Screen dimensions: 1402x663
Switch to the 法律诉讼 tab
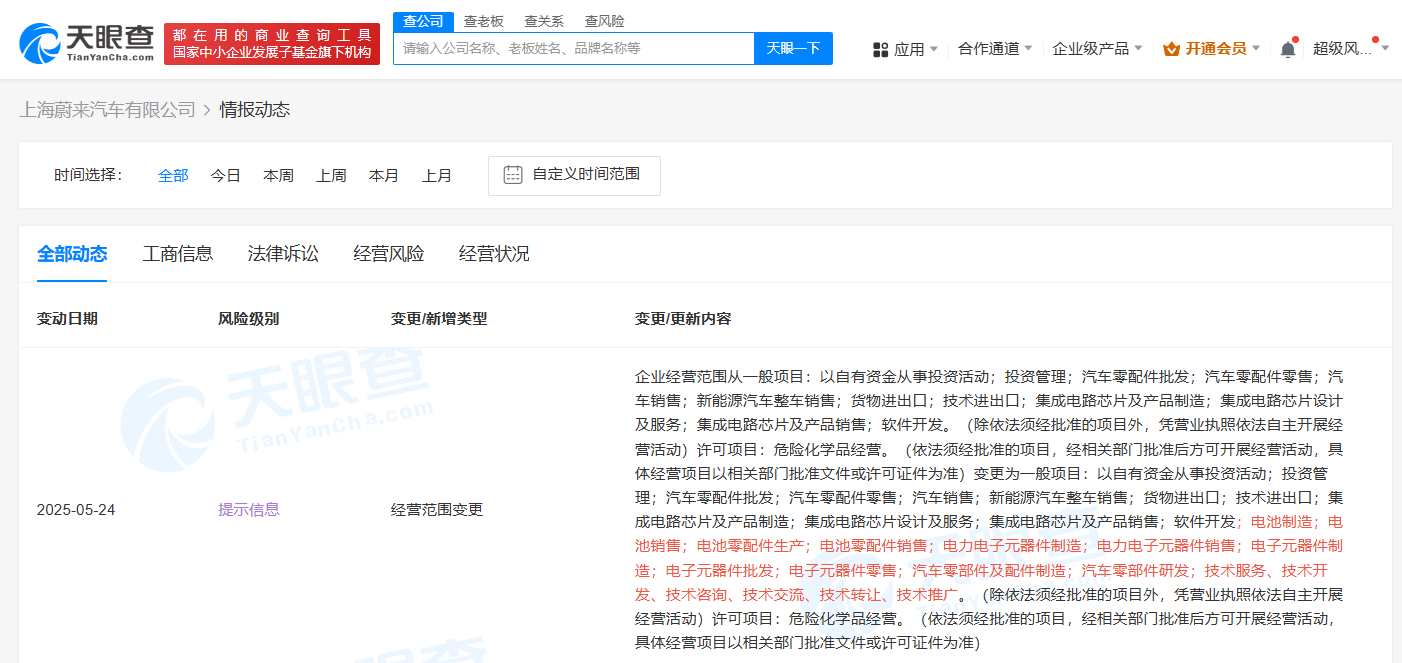283,254
